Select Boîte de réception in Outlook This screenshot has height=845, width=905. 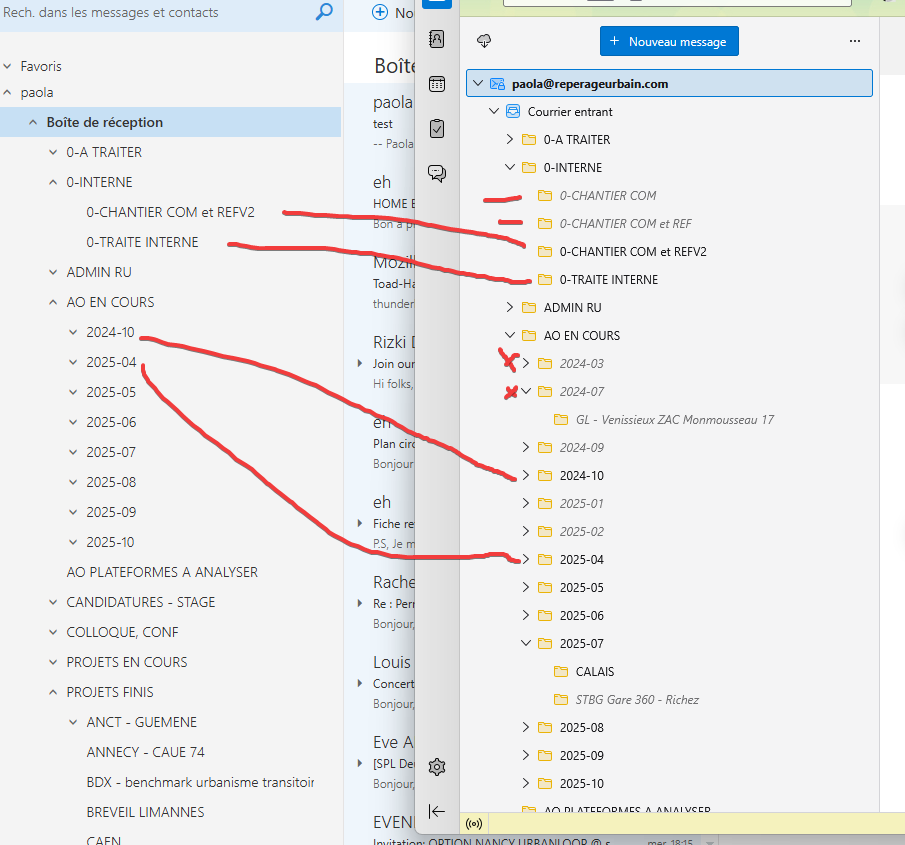(104, 122)
